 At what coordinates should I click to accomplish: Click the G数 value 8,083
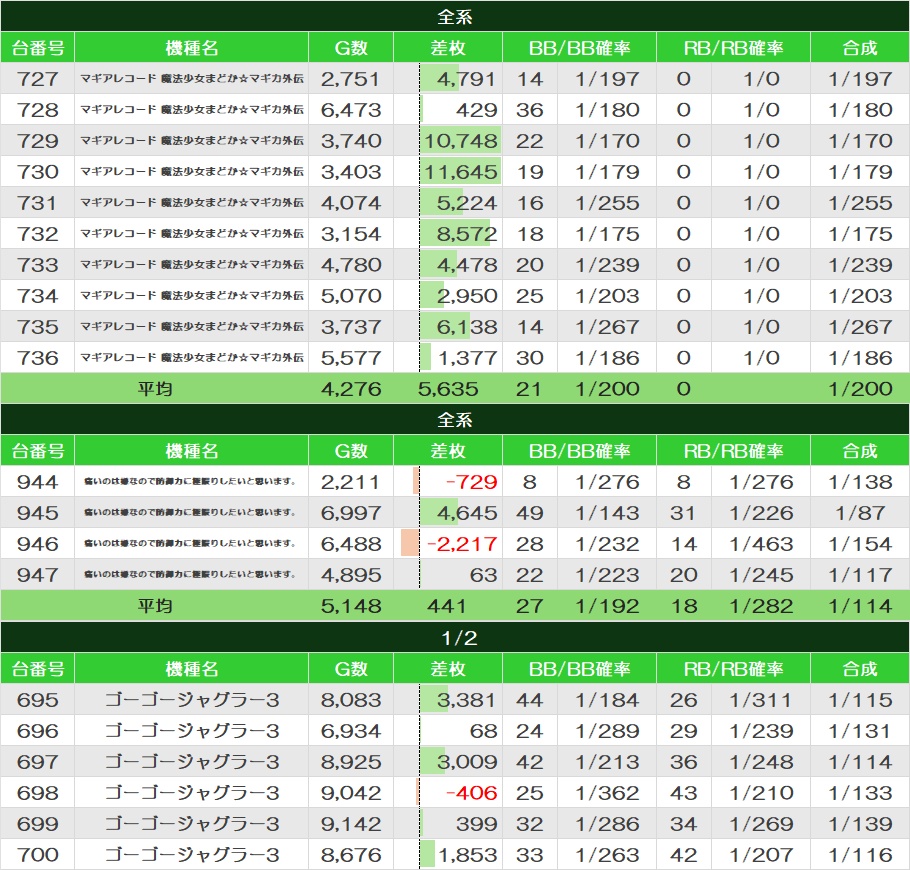coord(351,701)
